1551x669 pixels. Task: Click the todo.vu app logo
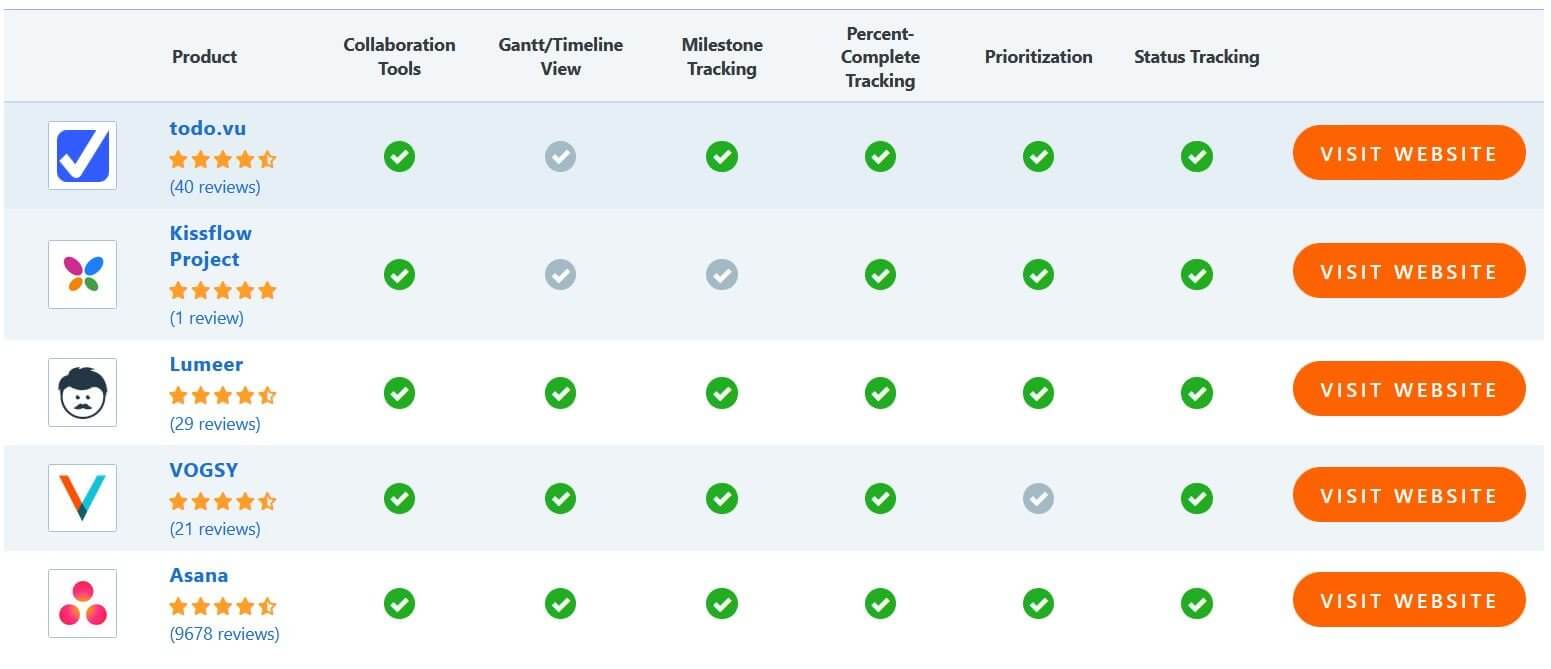[82, 155]
